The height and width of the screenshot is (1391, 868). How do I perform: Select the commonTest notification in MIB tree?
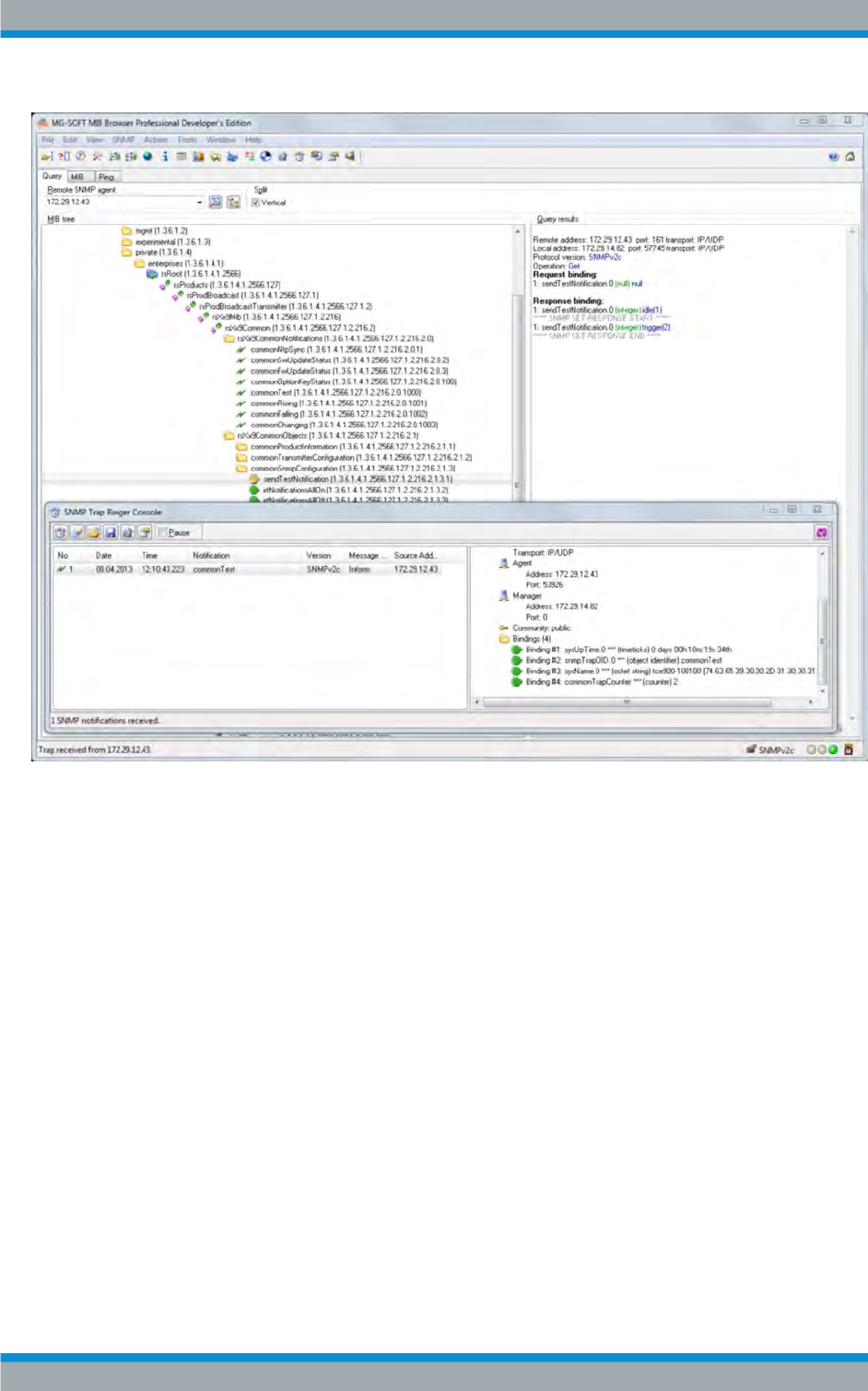pyautogui.click(x=329, y=393)
